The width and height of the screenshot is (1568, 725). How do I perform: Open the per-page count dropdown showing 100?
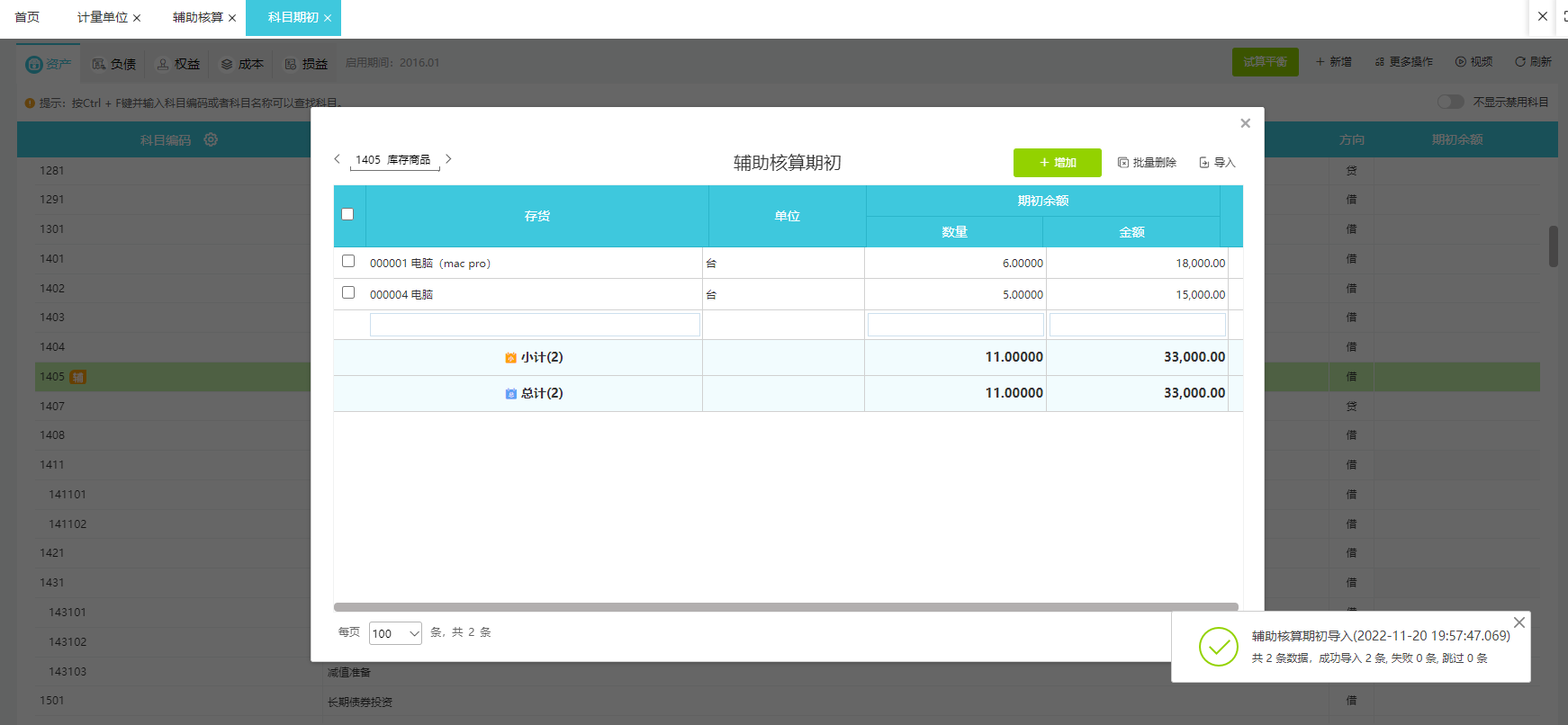pos(395,633)
